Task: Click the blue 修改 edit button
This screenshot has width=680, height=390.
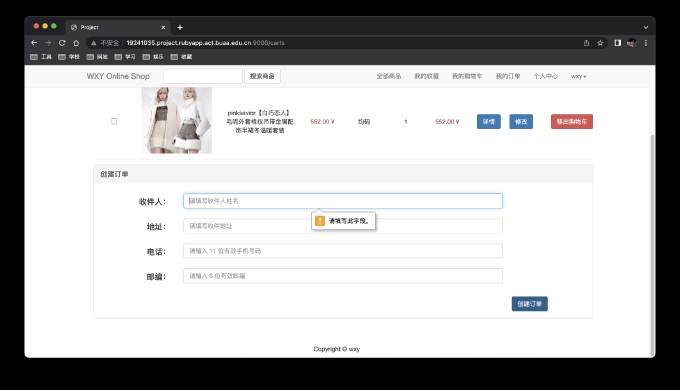Action: [x=521, y=121]
